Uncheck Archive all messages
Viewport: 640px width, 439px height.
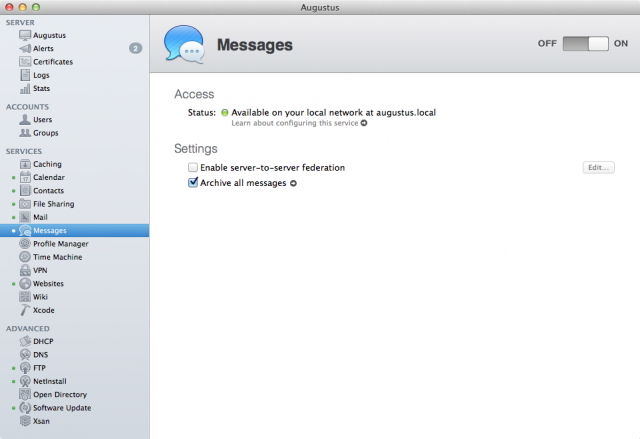point(193,182)
